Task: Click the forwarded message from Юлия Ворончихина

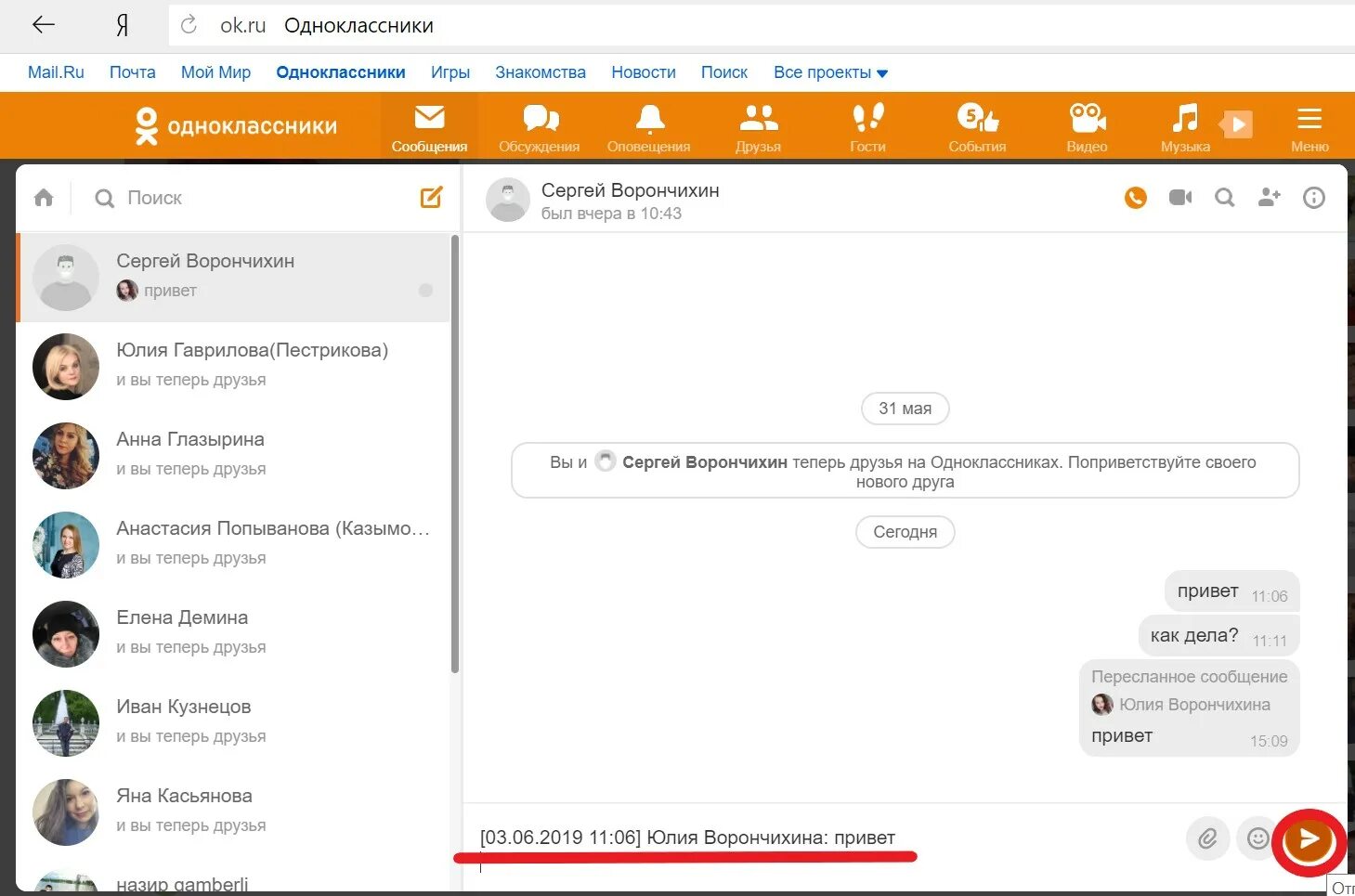Action: (x=1189, y=708)
